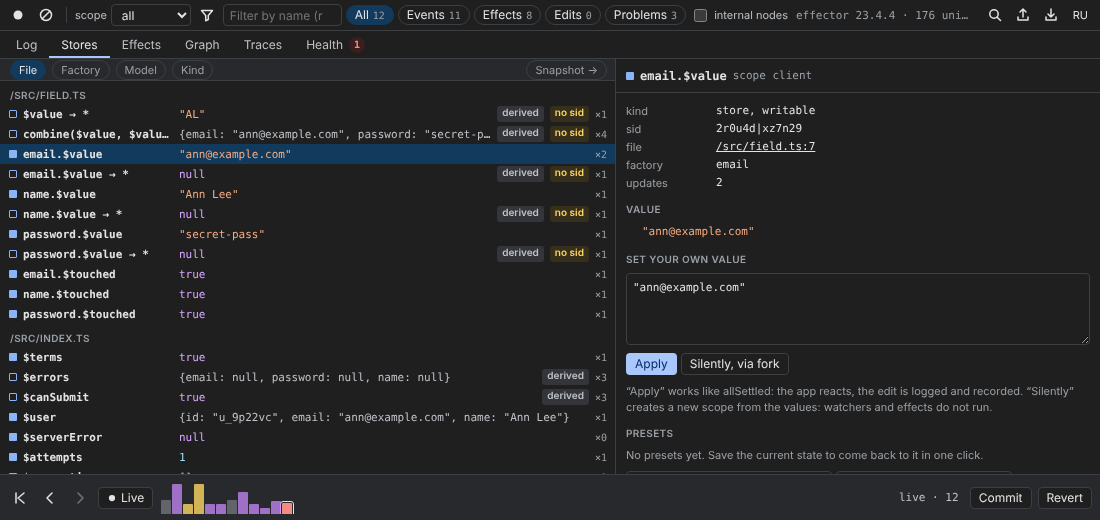Click the store icon beside $terms
1100x520 pixels.
(13, 357)
